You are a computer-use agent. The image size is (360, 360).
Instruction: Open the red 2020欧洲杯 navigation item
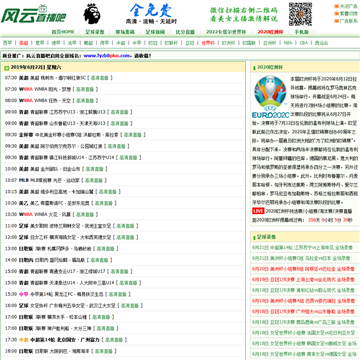click(x=270, y=32)
